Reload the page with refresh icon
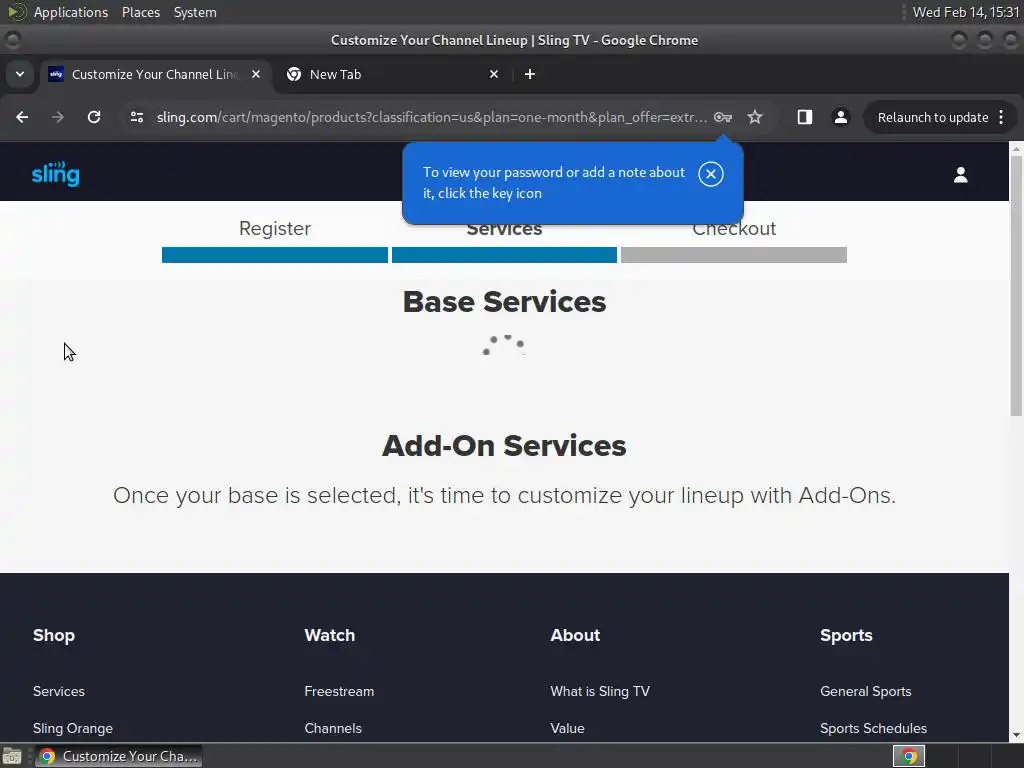Screen dimensions: 1024x768 pyautogui.click(x=94, y=117)
